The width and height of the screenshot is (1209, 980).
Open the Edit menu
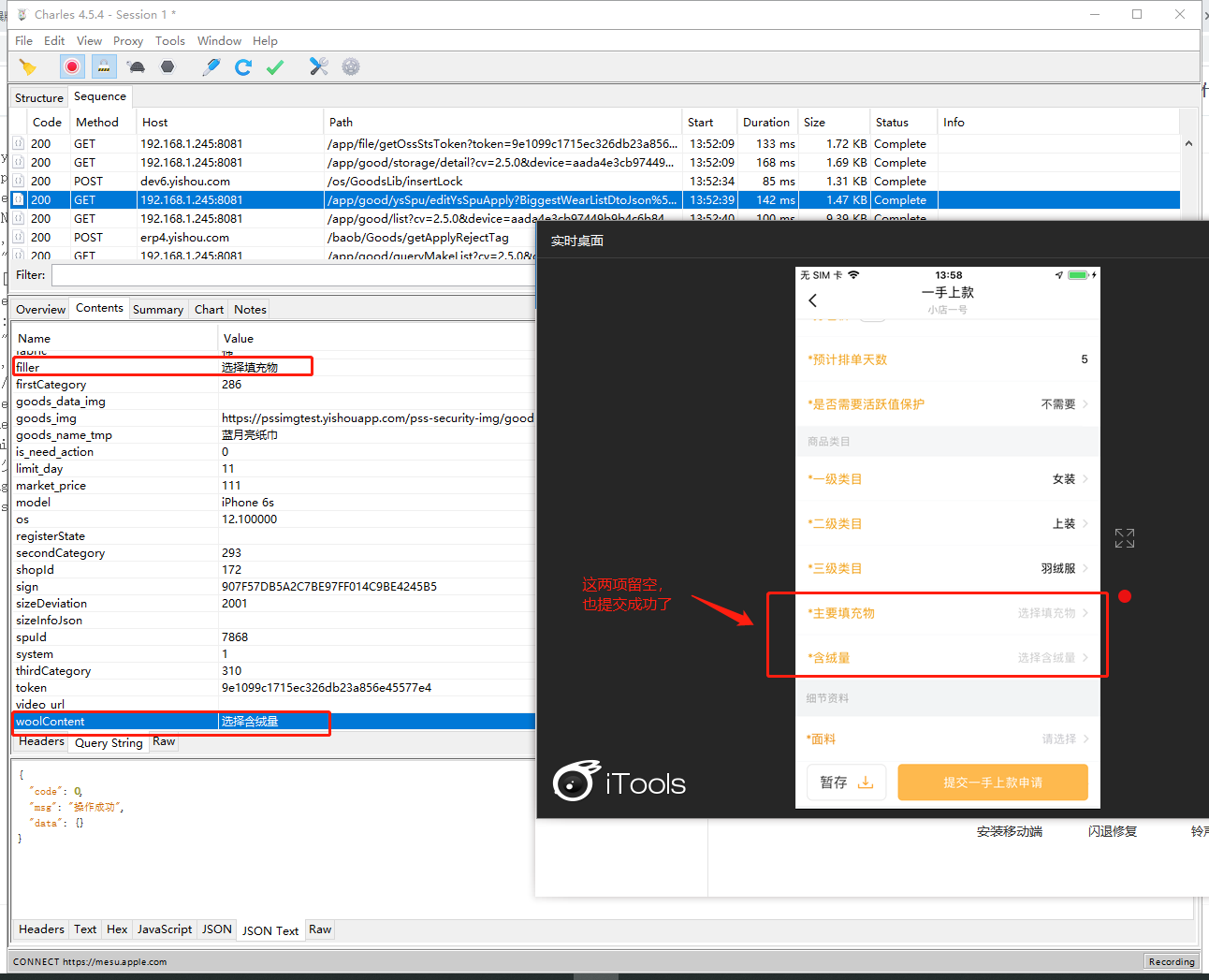coord(54,41)
